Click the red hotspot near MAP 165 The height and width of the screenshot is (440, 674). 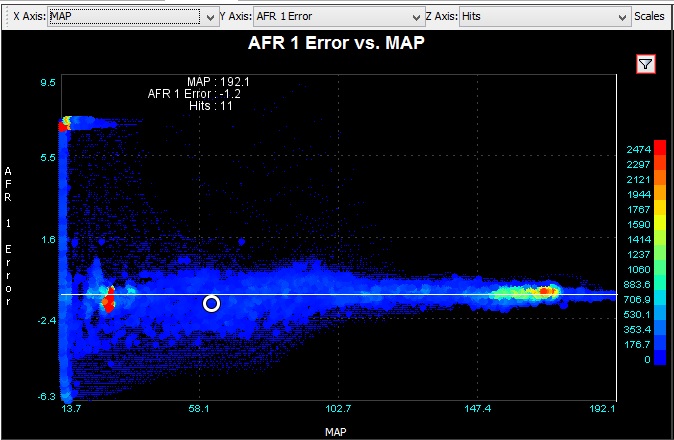coord(545,291)
